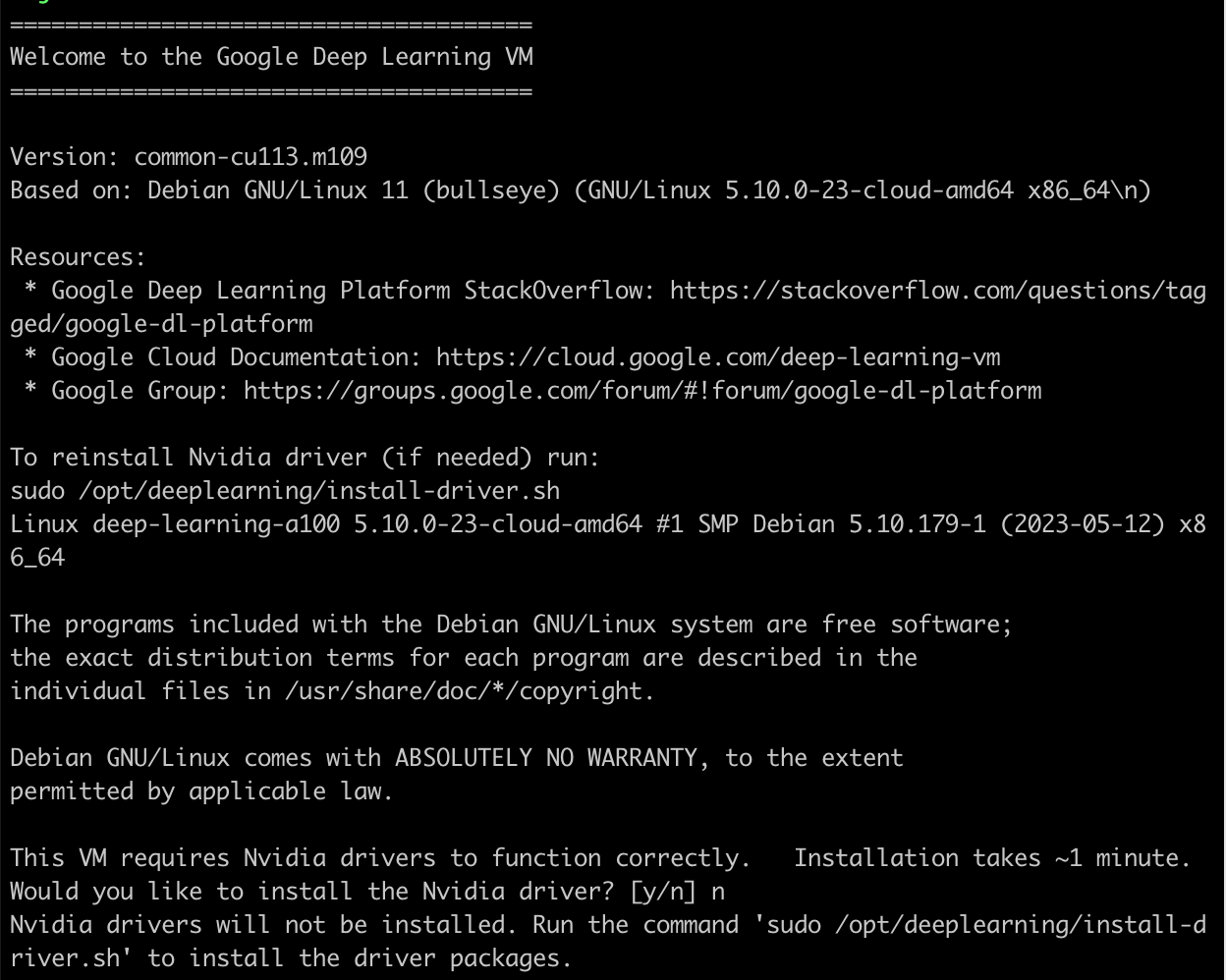Click the wrapped 'ged/google-dl-platform' URL continuation
1226x980 pixels.
coord(161,324)
